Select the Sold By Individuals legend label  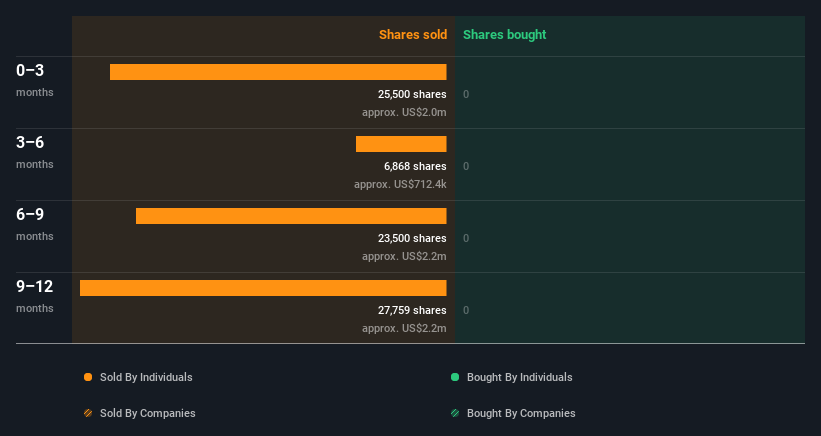click(146, 377)
